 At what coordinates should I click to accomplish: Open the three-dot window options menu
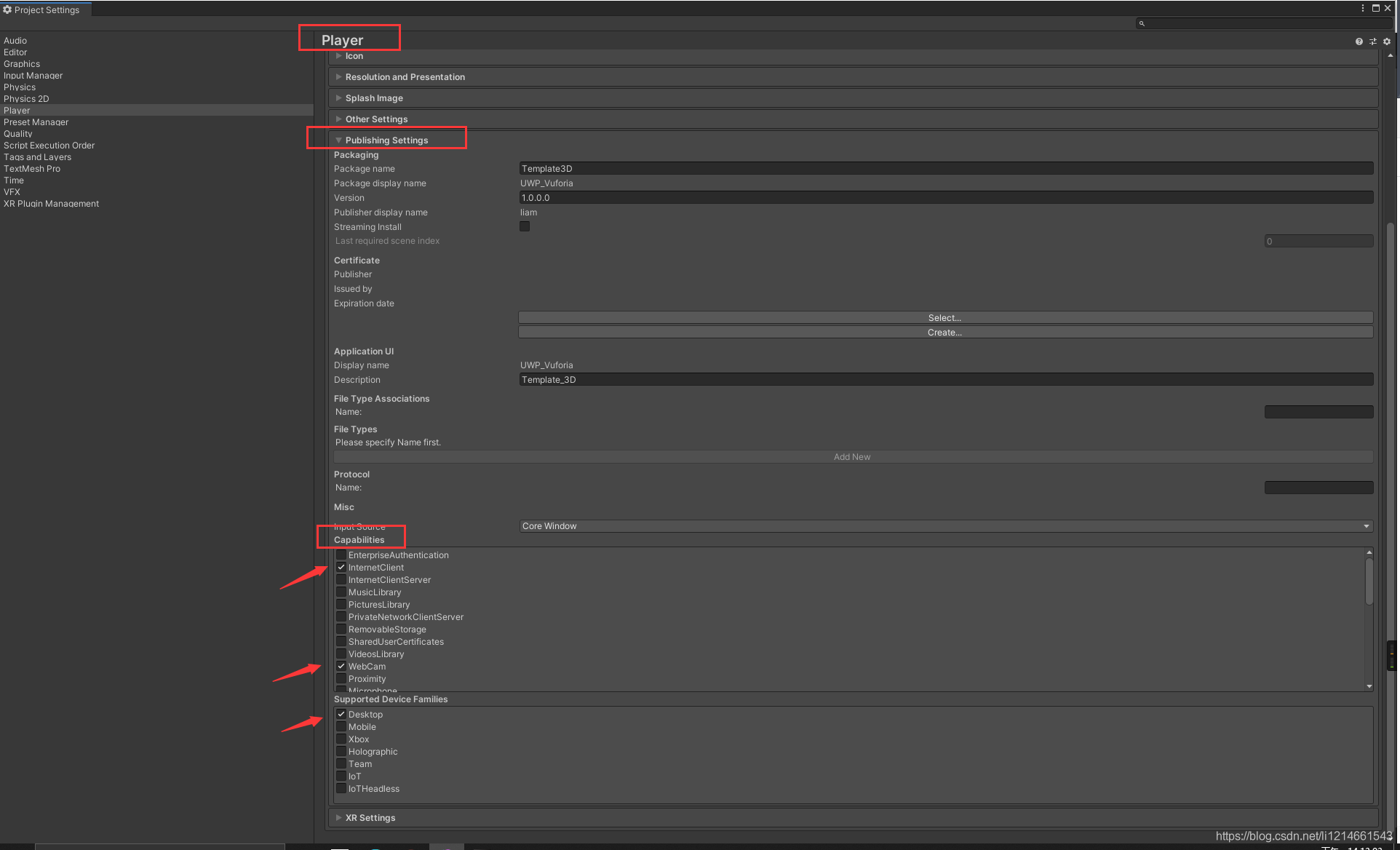[1363, 8]
